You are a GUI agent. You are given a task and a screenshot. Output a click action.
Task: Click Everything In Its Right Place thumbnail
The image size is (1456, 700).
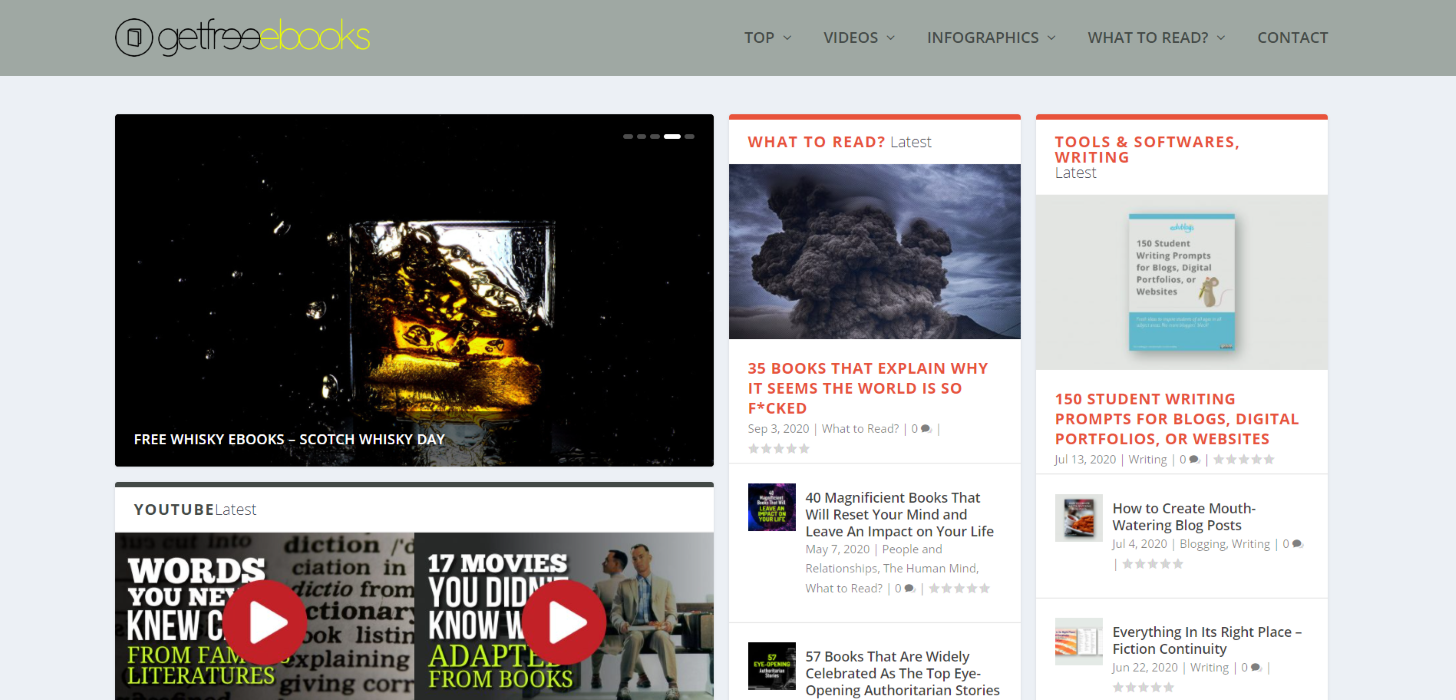click(1078, 641)
